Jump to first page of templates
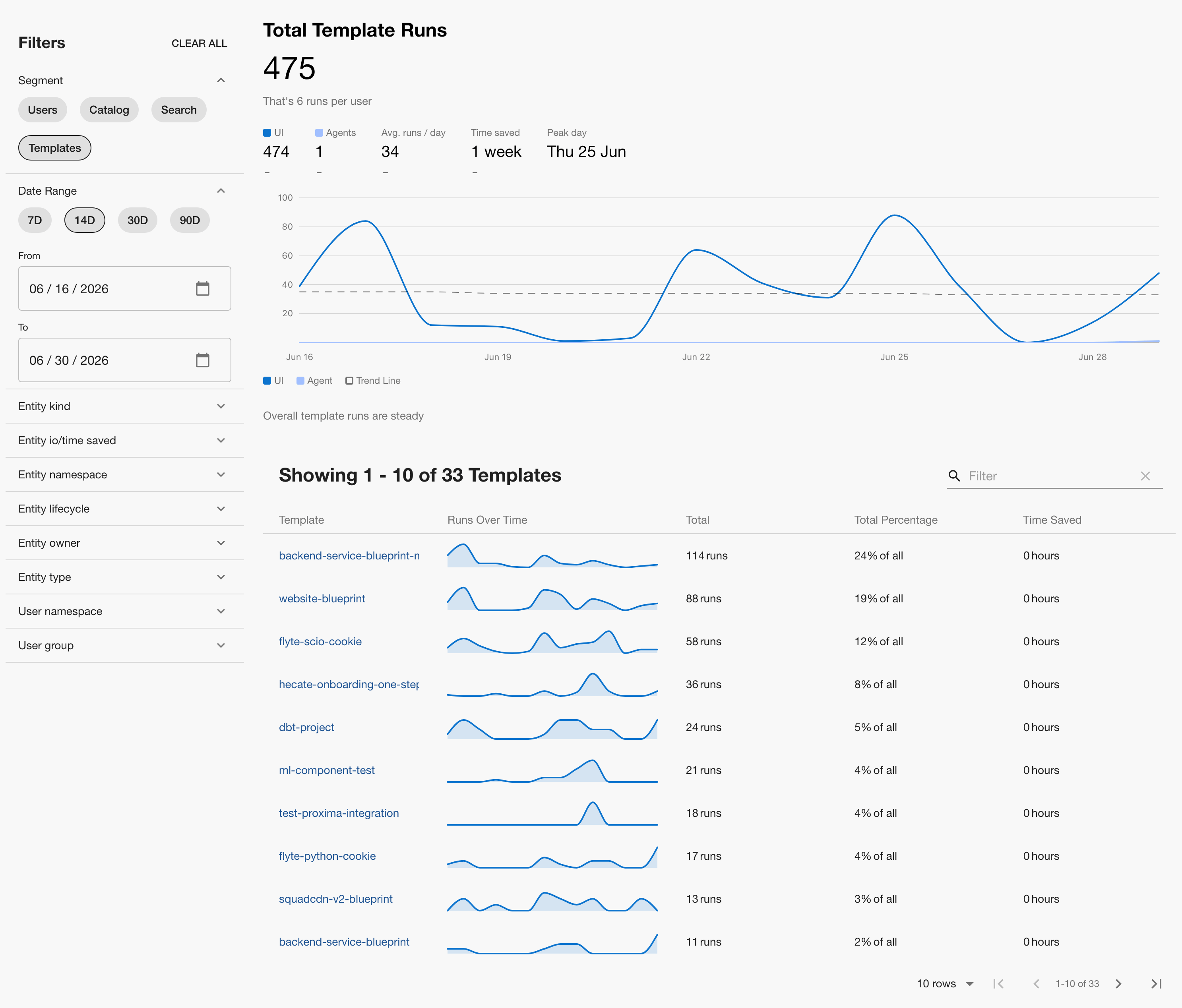 (x=998, y=983)
